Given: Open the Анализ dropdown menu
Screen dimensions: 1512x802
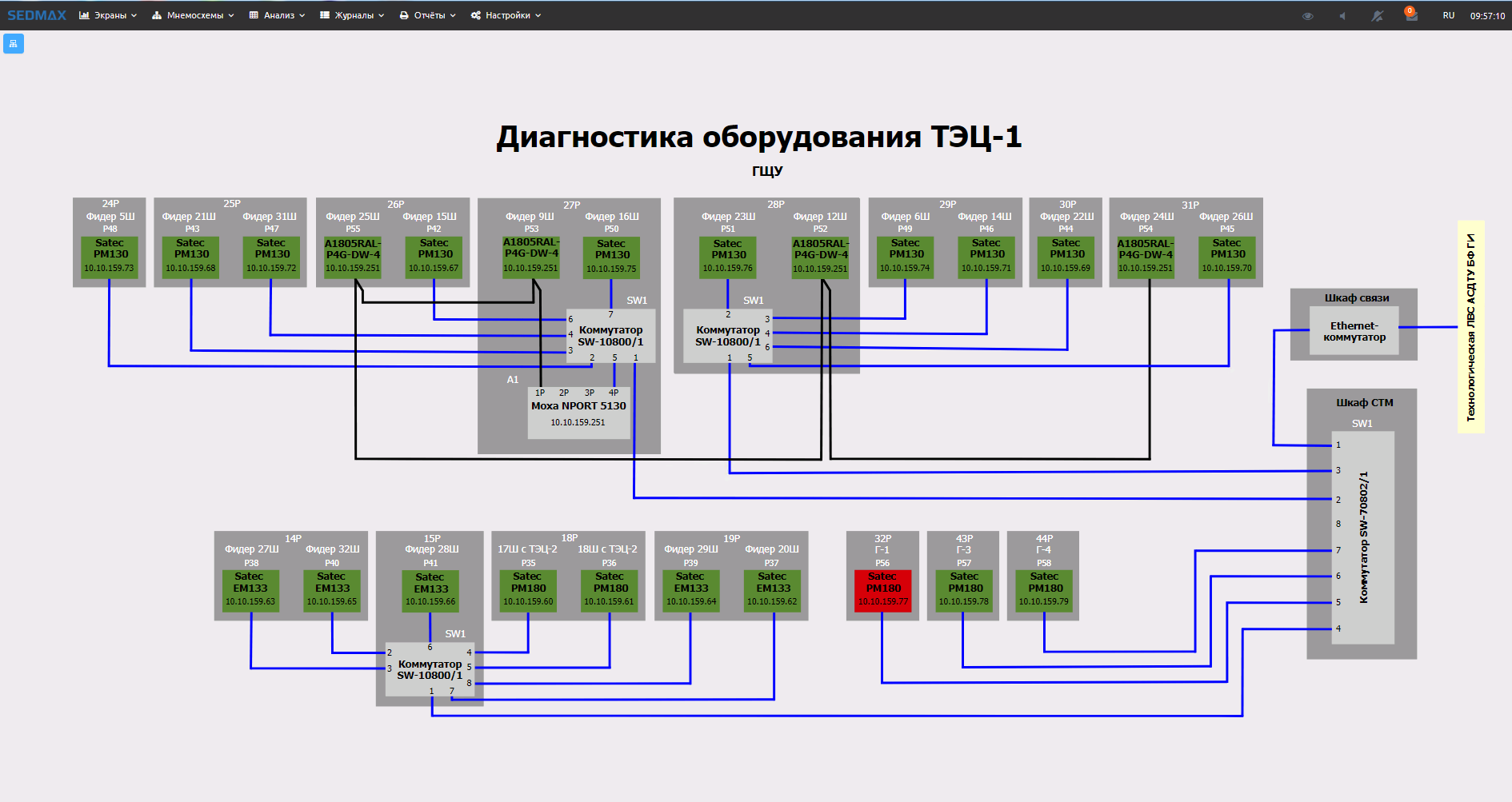Looking at the screenshot, I should click(x=277, y=15).
